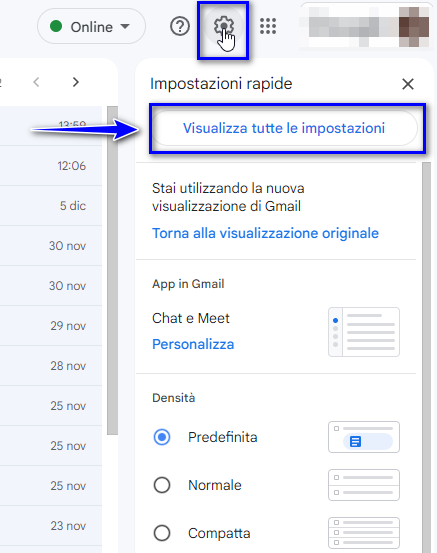The image size is (437, 553).
Task: Click the Predefinita density preview image
Action: pyautogui.click(x=364, y=437)
